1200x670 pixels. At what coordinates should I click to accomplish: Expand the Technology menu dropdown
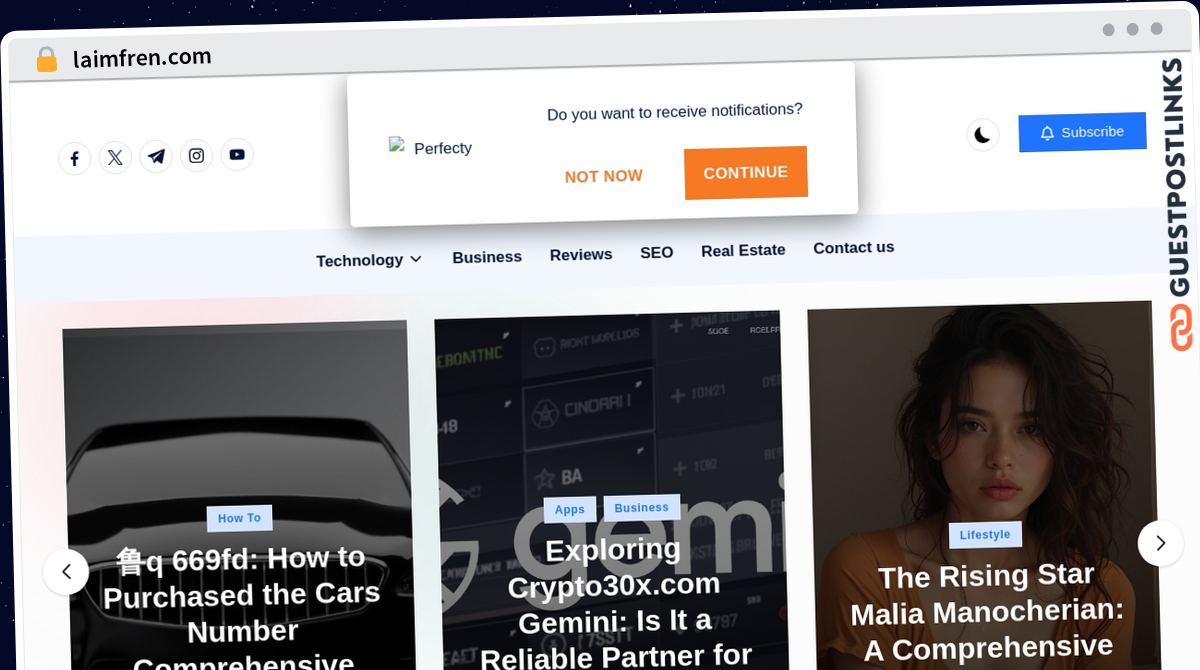369,260
